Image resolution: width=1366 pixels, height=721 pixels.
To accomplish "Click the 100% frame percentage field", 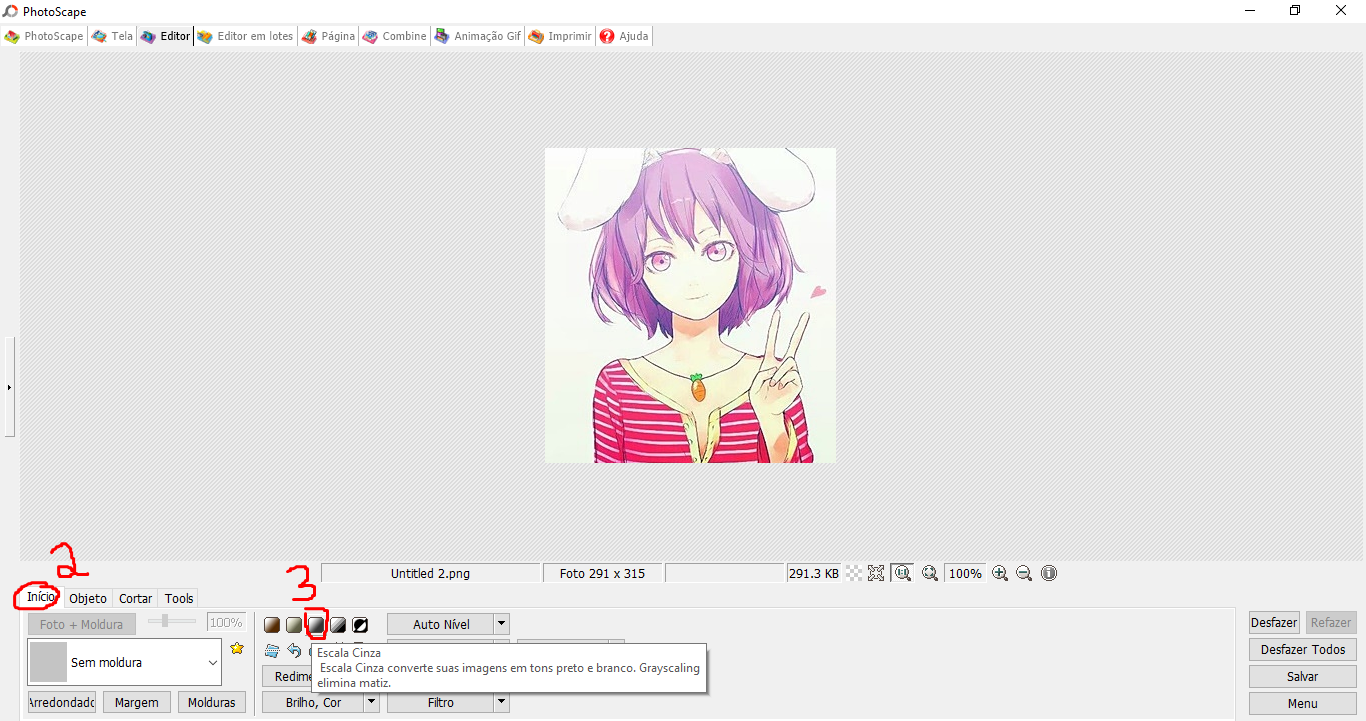I will coord(226,622).
